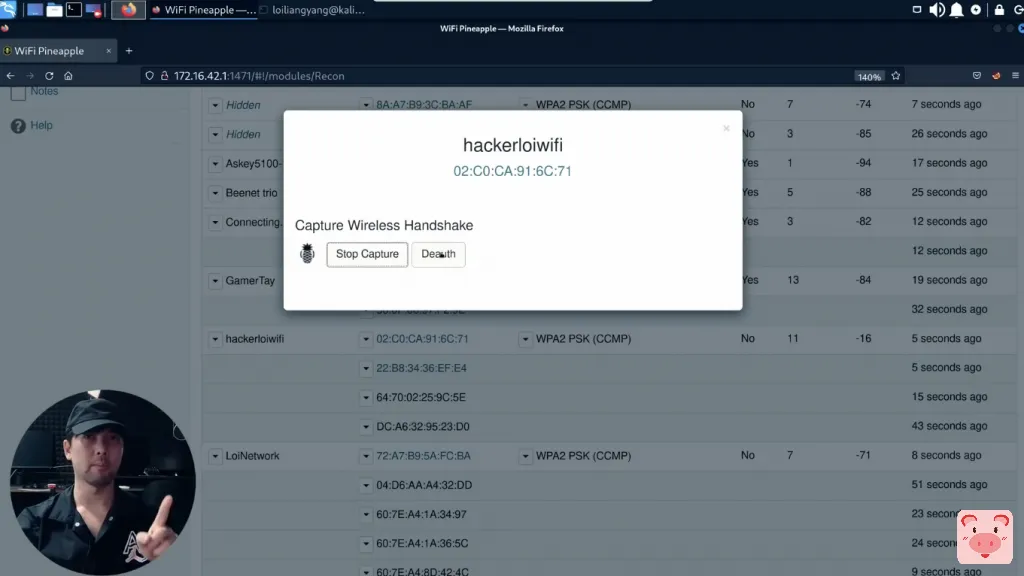Open the dropdown beside MAC 02:C0:CA:91:6C:71 in the table

366,339
